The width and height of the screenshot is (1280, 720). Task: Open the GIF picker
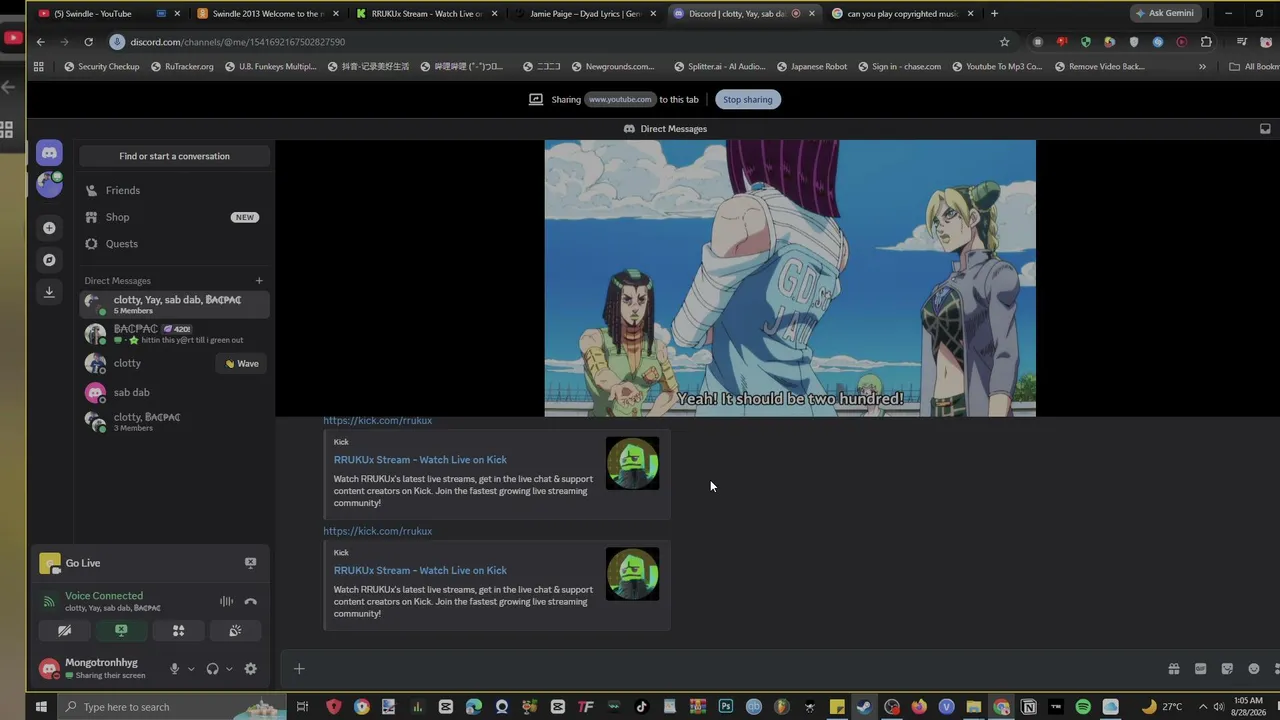(x=1201, y=669)
